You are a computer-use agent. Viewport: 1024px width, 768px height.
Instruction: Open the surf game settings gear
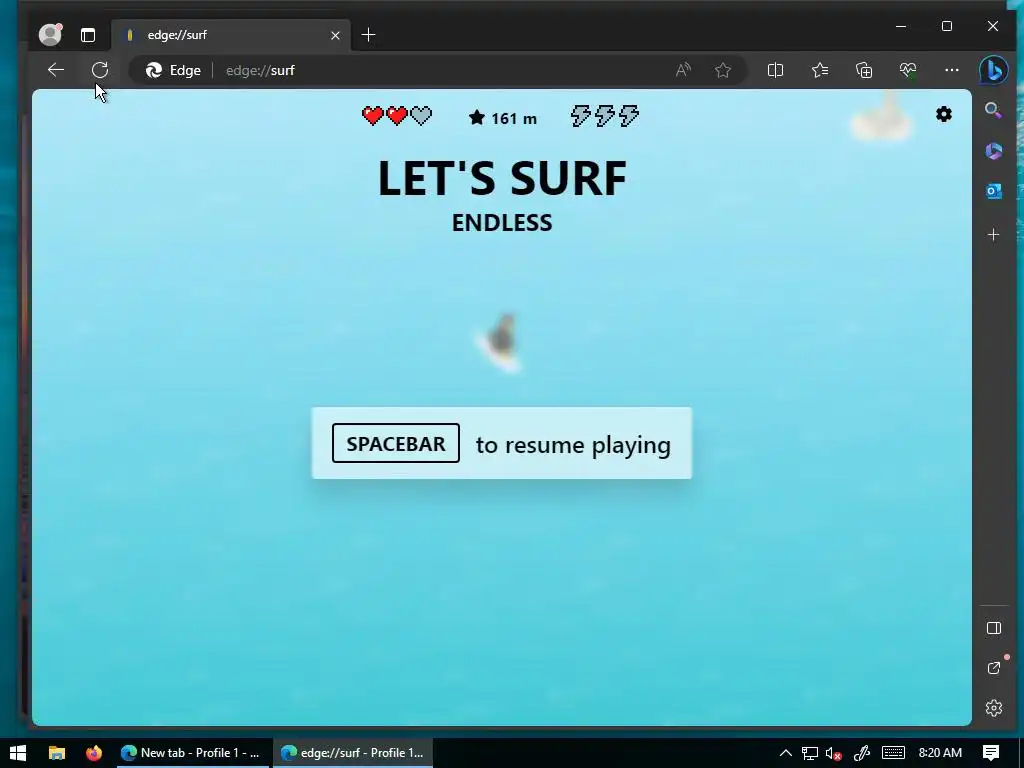pos(944,114)
